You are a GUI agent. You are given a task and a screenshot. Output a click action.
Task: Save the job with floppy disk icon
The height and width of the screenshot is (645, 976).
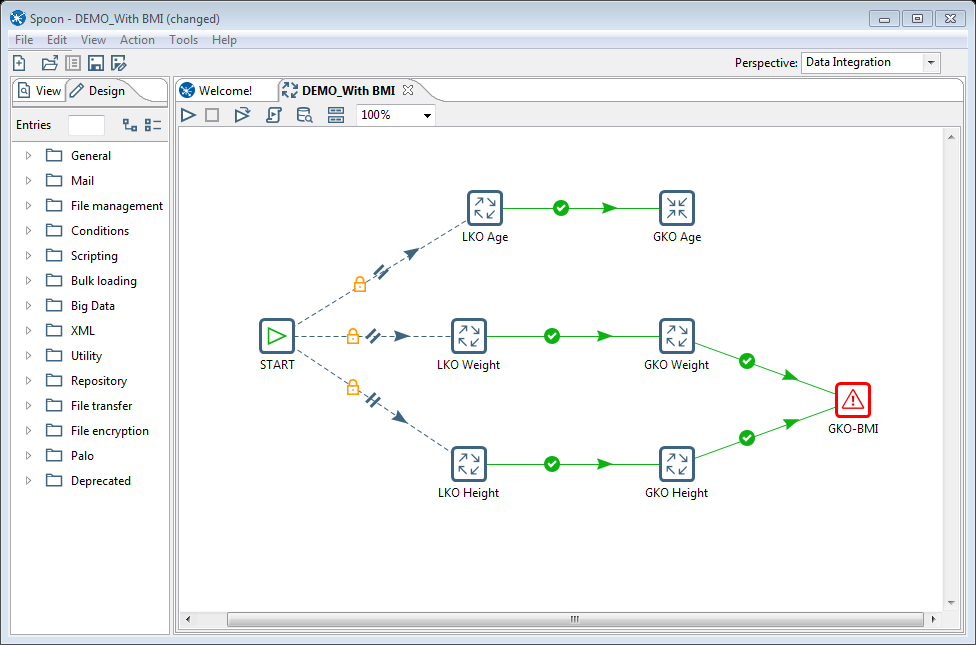tap(95, 63)
